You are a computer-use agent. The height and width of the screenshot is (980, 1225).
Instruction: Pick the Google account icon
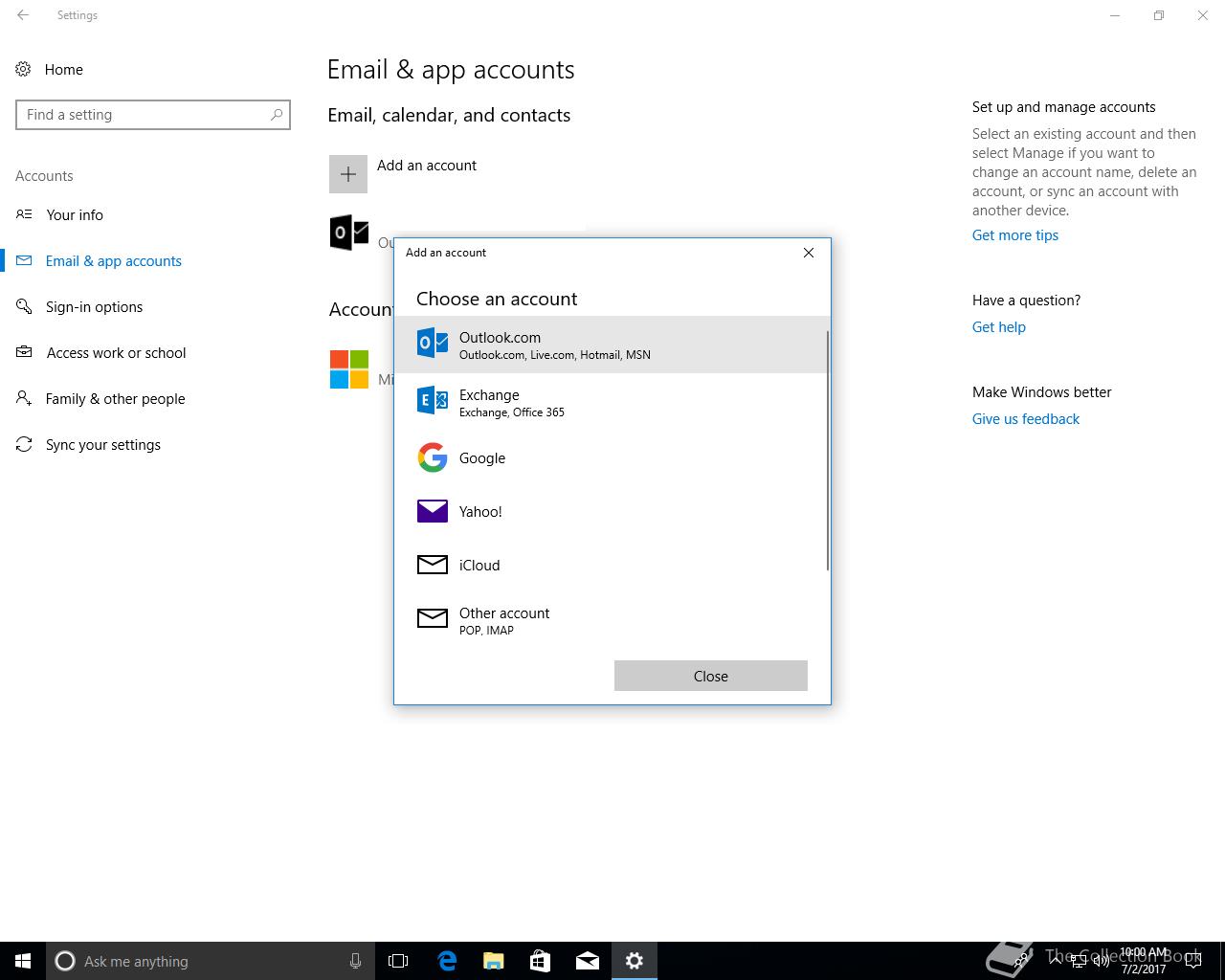click(433, 457)
